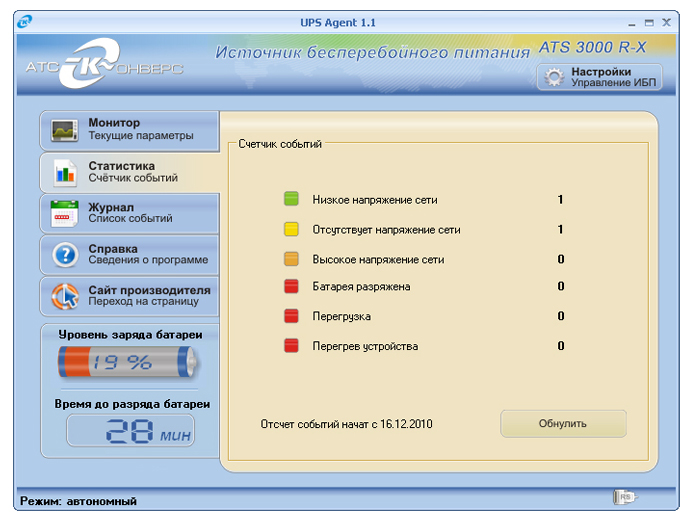This screenshot has height=520, width=692.
Task: Click the Монитор oscilloscope icon
Action: (x=64, y=131)
